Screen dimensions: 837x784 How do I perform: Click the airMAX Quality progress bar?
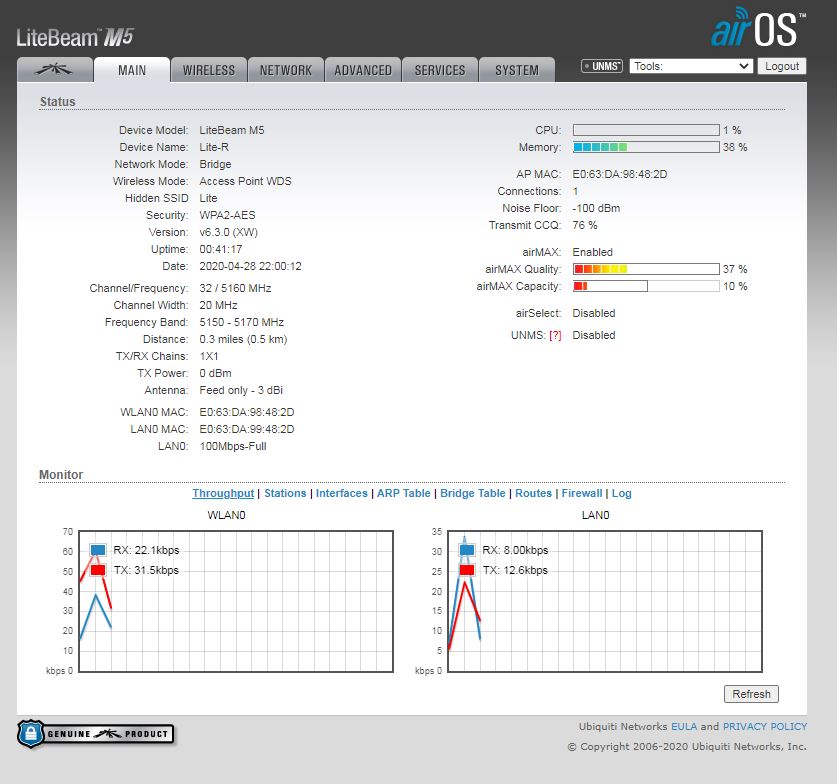point(645,269)
